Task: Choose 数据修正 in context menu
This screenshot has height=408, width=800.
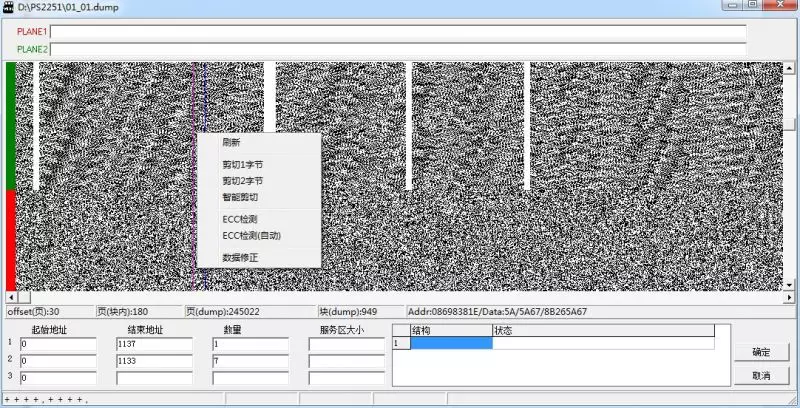Action: pos(240,257)
